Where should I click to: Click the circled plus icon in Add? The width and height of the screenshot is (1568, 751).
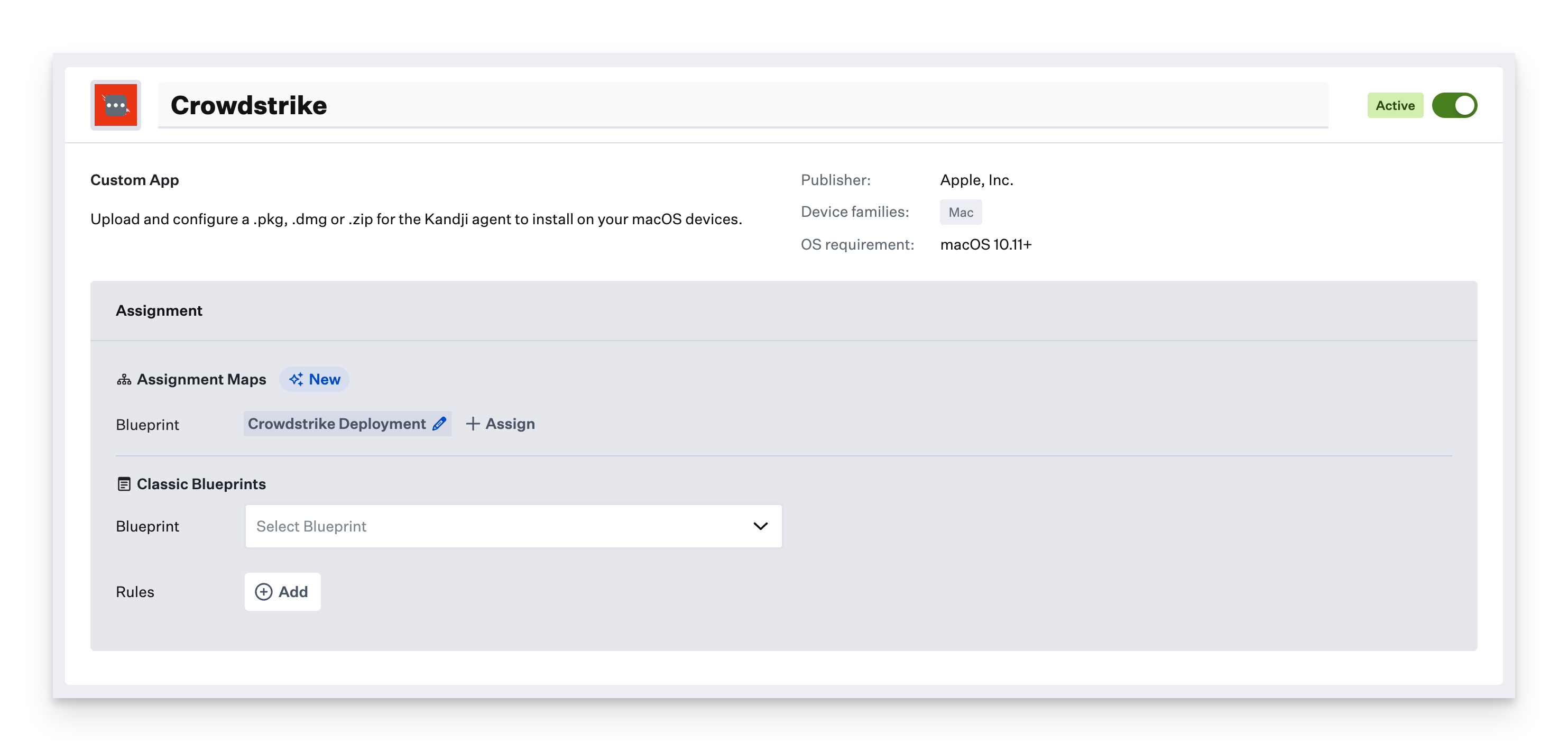pyautogui.click(x=264, y=592)
